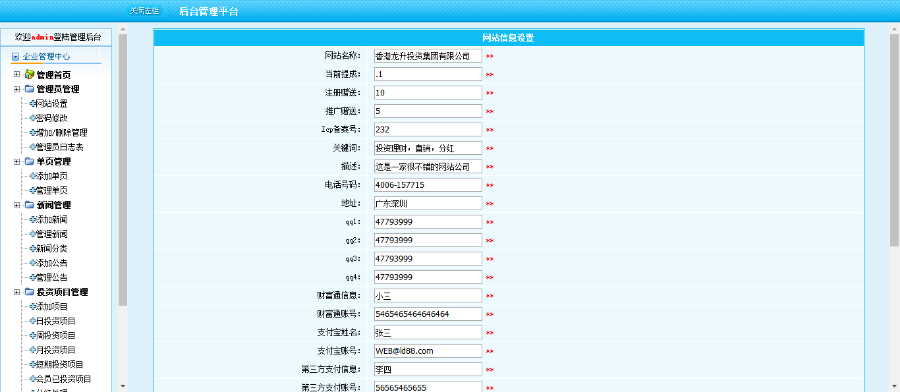Click the bullet icon before 添加新闻
Image resolution: width=900 pixels, height=392 pixels.
(x=32, y=220)
